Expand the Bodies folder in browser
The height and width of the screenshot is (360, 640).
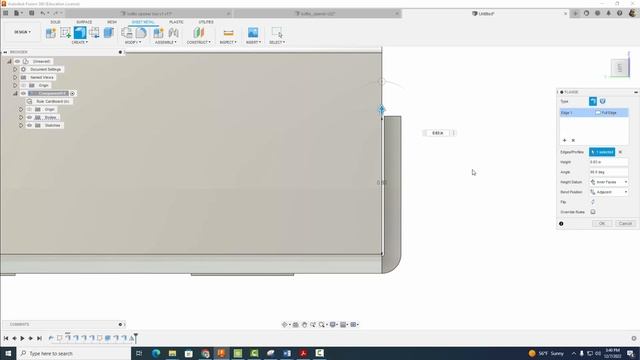21,118
